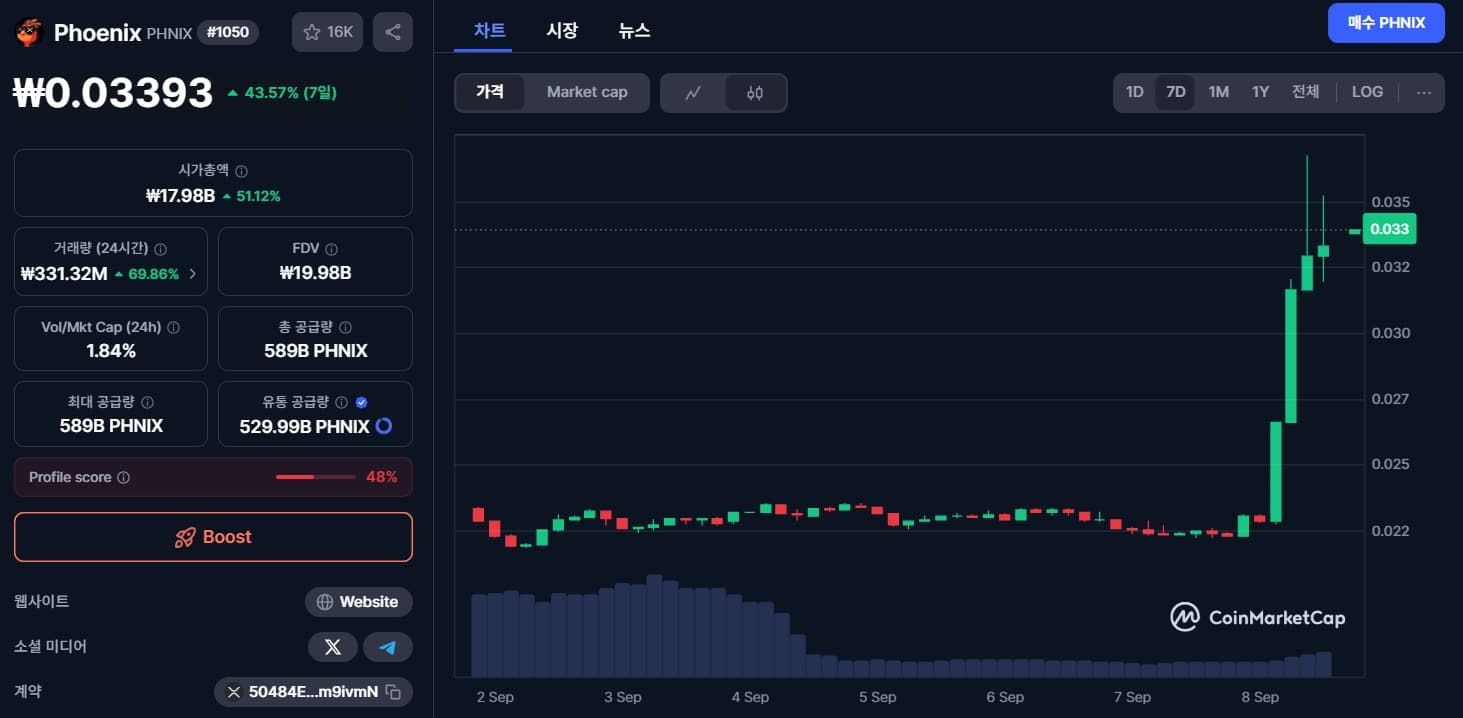Click info icon beside Vol/Mkt Cap (24h)
Screen dimensions: 1463x718
[x=174, y=327]
